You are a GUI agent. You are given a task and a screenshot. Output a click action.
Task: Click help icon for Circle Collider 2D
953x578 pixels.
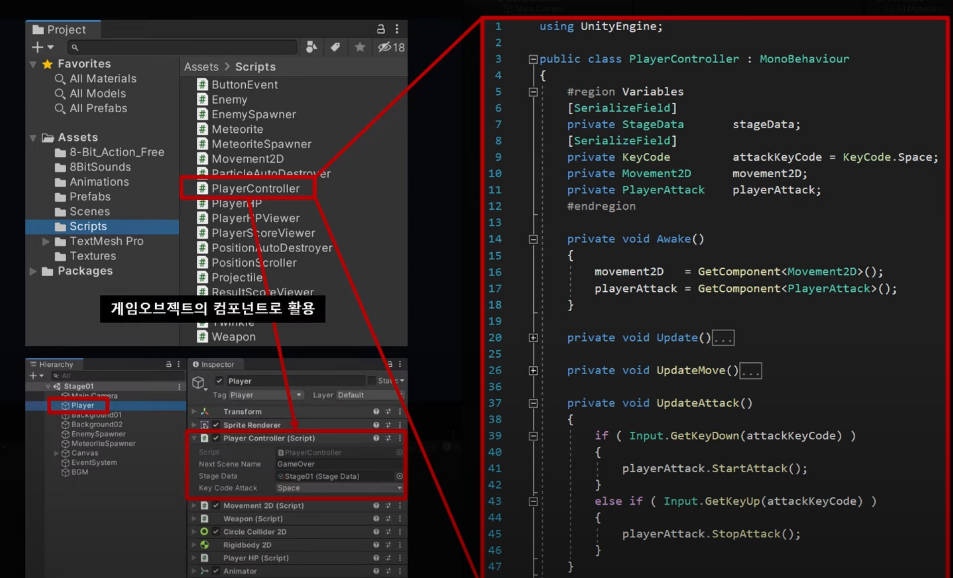(376, 532)
